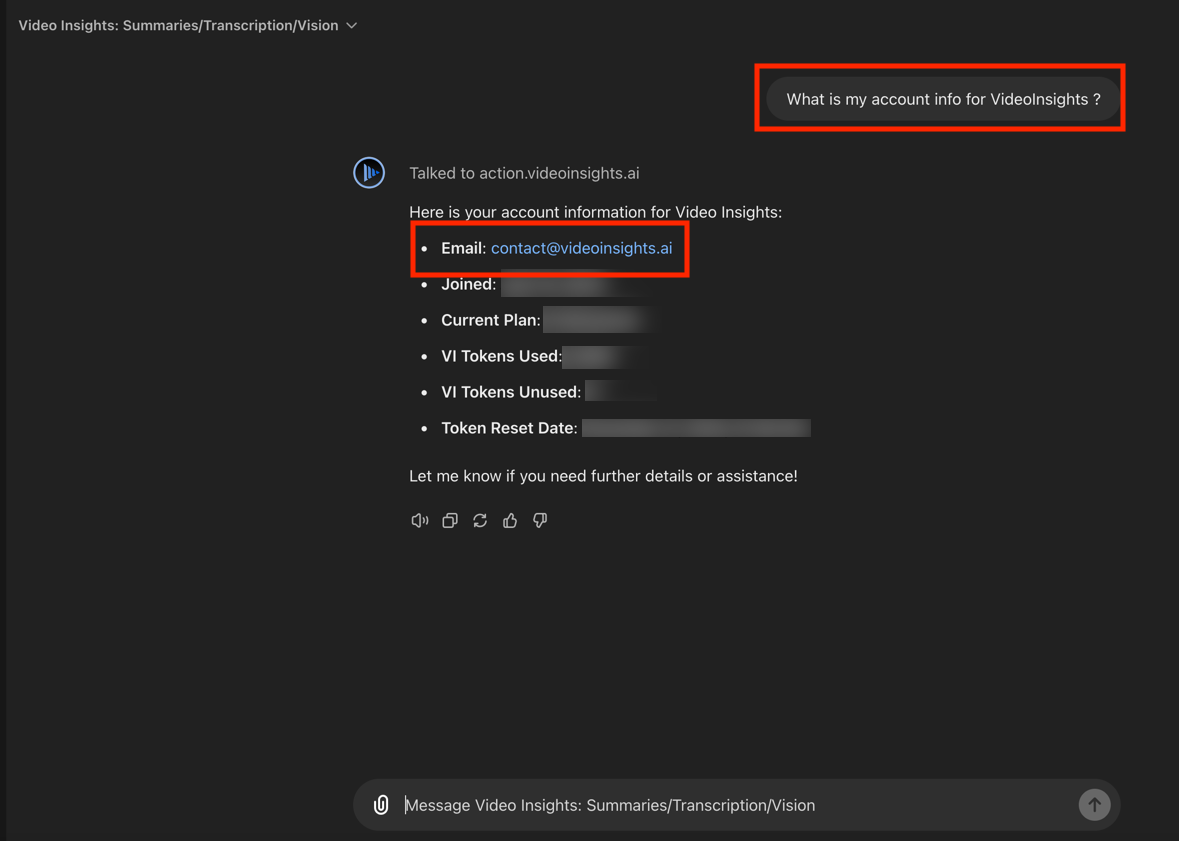This screenshot has height=841, width=1179.
Task: Click the 'Joined:' label
Action: pos(468,284)
